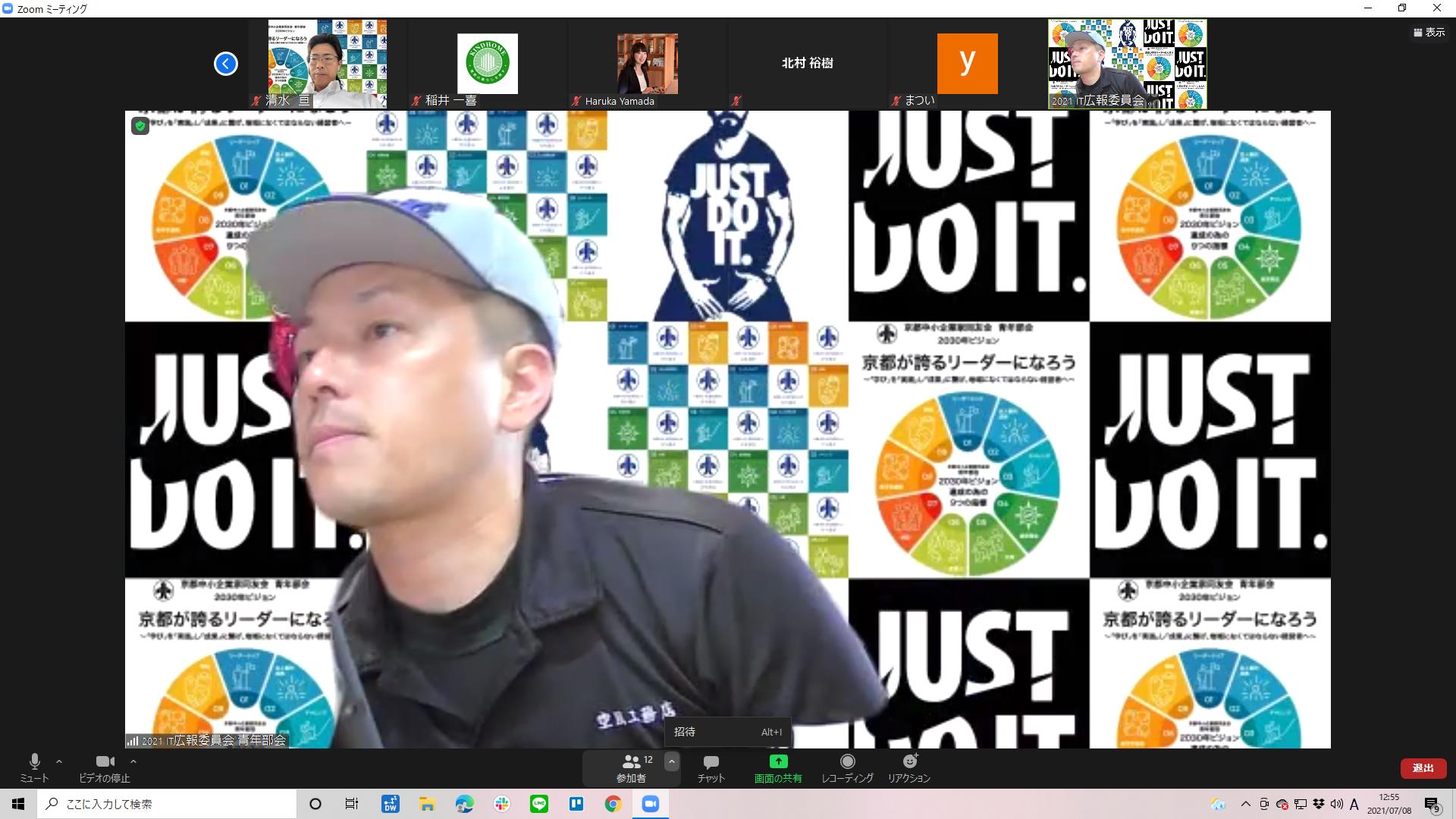Viewport: 1456px width, 819px height.
Task: Open Cortana circle on taskbar
Action: (315, 804)
